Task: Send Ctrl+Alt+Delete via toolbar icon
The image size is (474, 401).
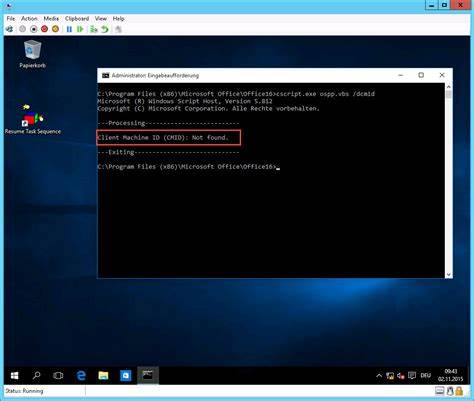Action: pos(10,29)
